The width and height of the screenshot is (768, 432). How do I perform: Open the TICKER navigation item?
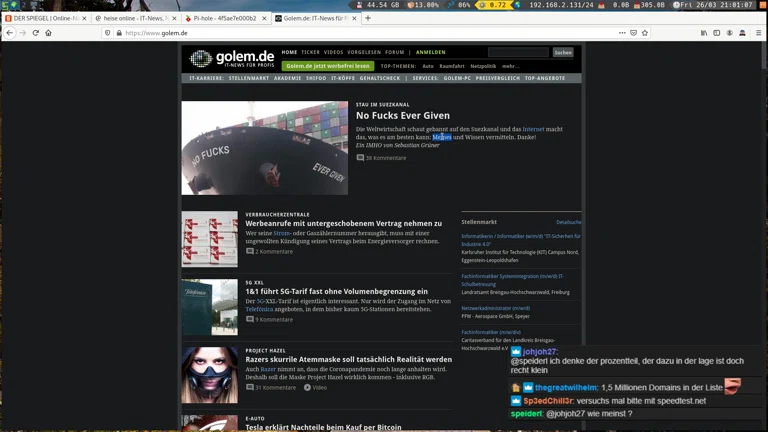pos(310,52)
